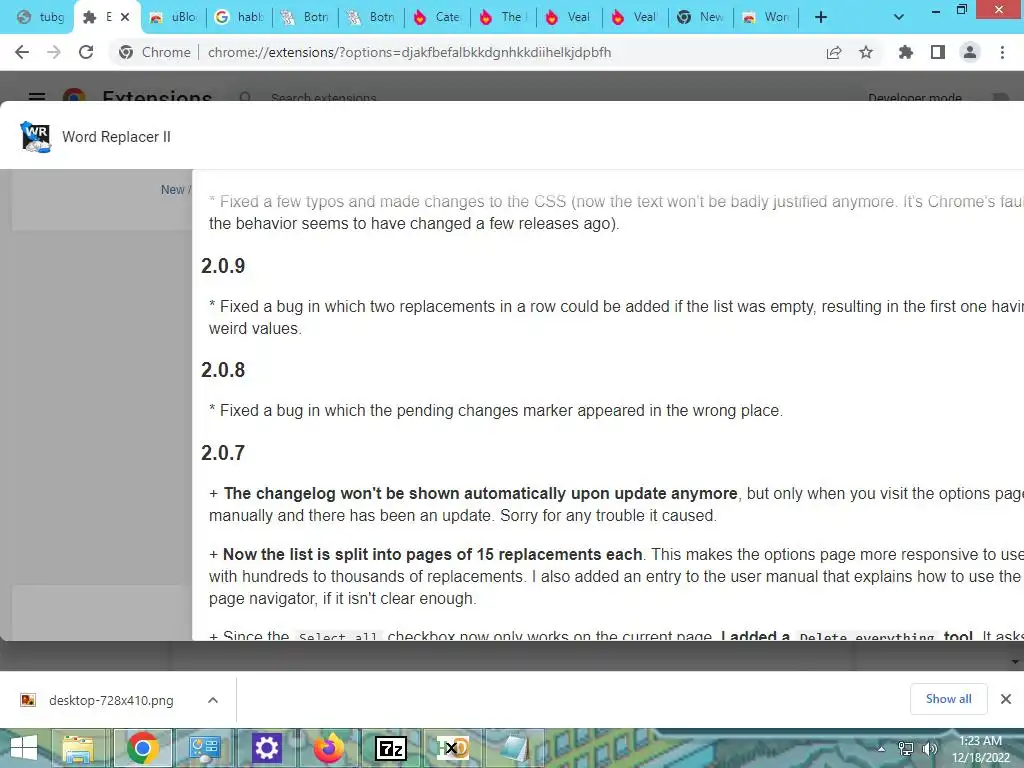Click 'The changelog won't be shown automatically' text

480,493
